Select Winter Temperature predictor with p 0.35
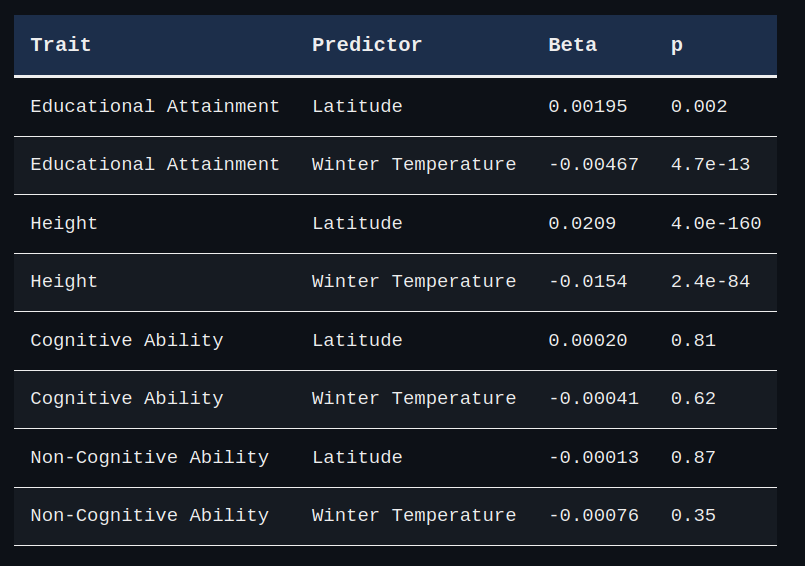Screen dimensions: 805x566 point(414,516)
